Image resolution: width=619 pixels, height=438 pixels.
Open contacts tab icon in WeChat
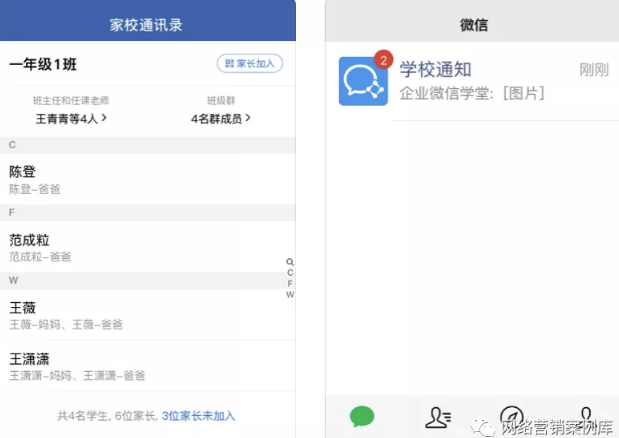pos(438,417)
